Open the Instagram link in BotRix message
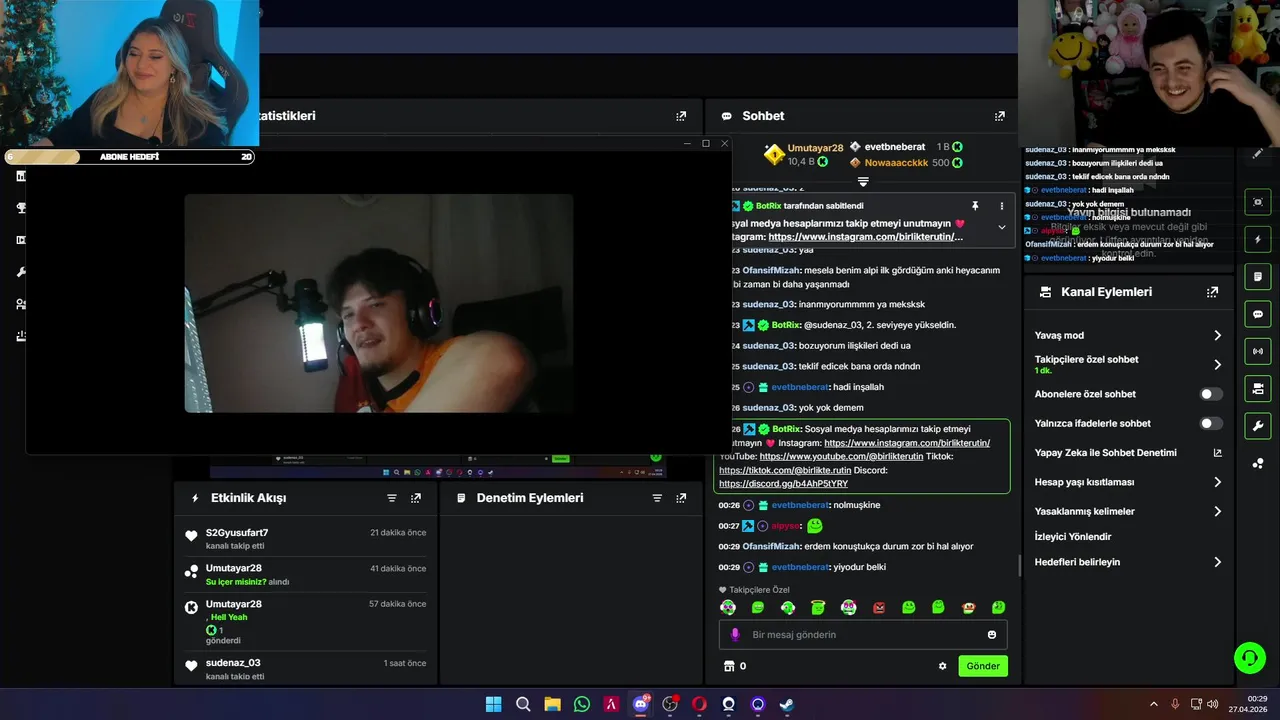 coord(907,443)
